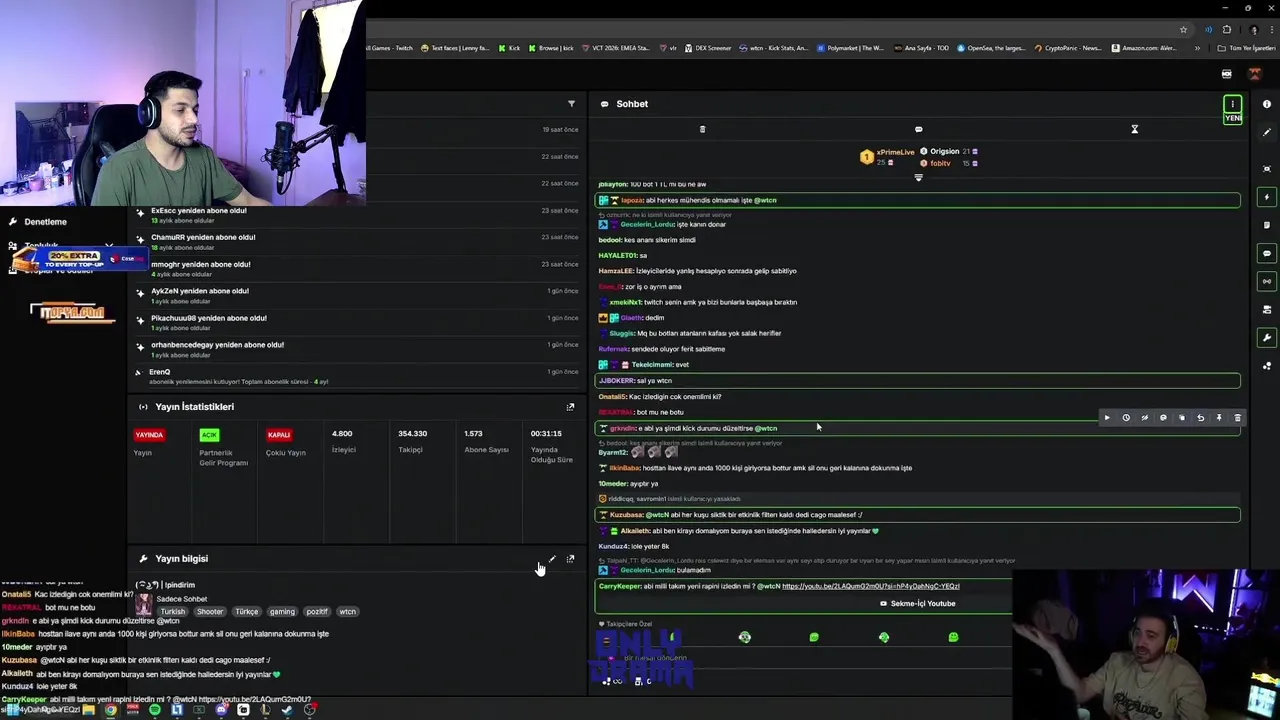Bookmark this page with the star icon
Screen dimensions: 1280x720
1183,30
